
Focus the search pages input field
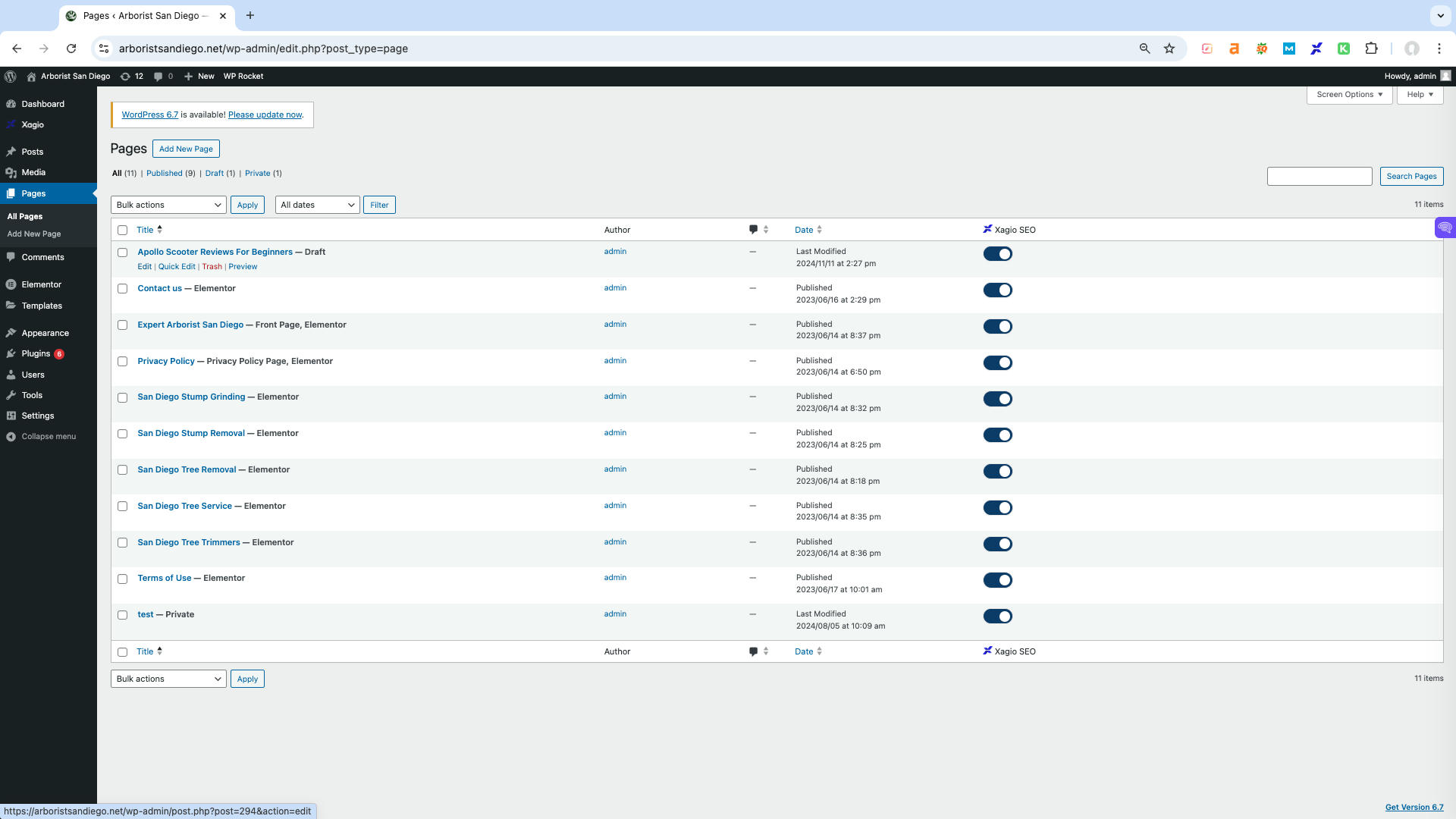[x=1319, y=177]
